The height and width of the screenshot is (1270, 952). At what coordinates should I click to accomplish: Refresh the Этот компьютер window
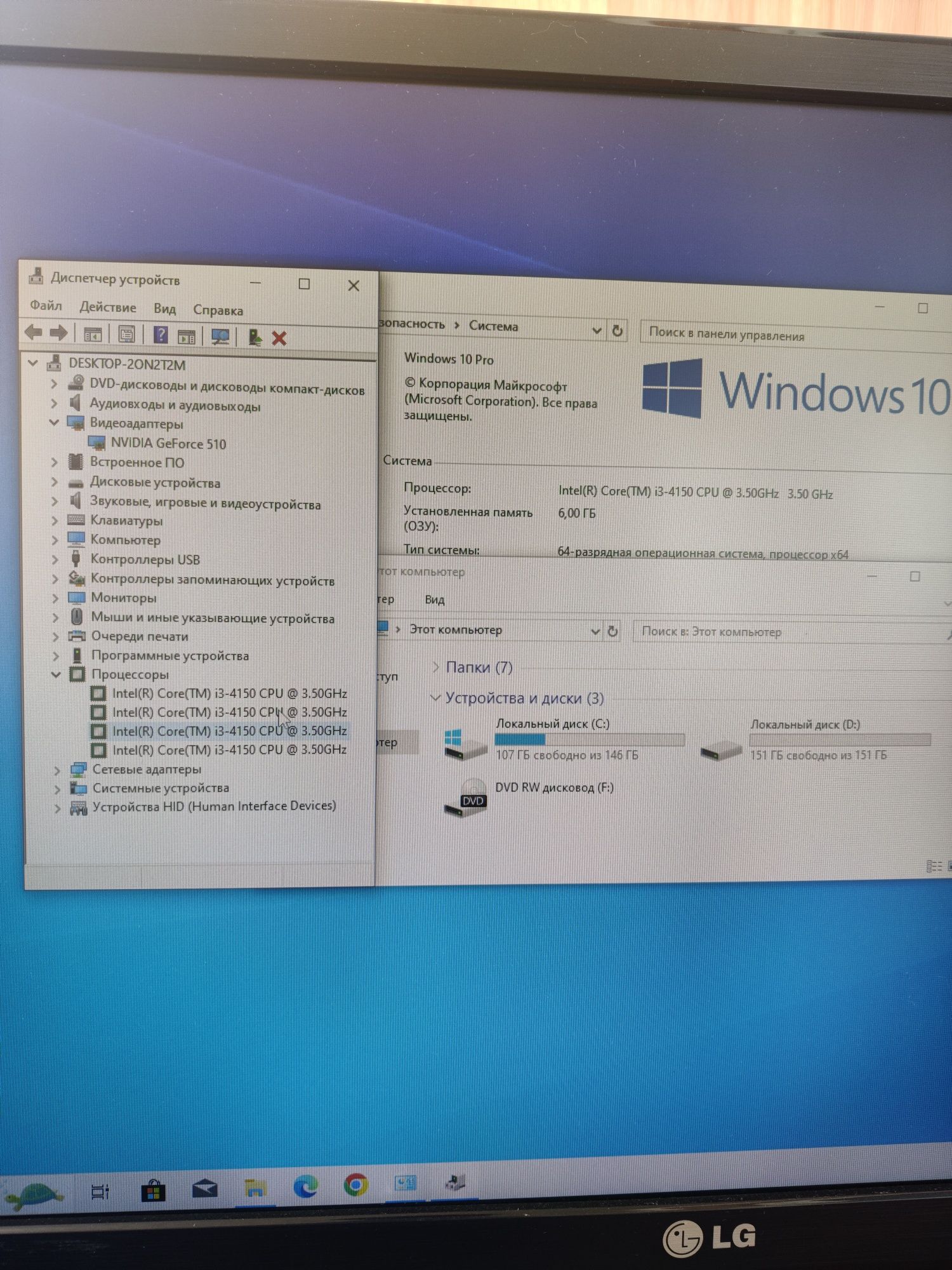(x=612, y=631)
